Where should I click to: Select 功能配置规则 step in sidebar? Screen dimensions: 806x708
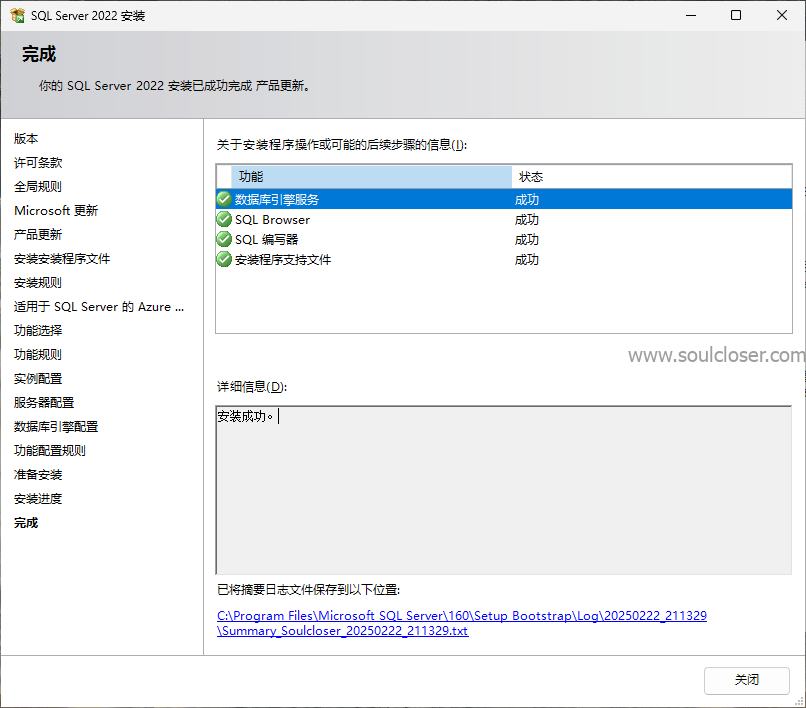[50, 451]
